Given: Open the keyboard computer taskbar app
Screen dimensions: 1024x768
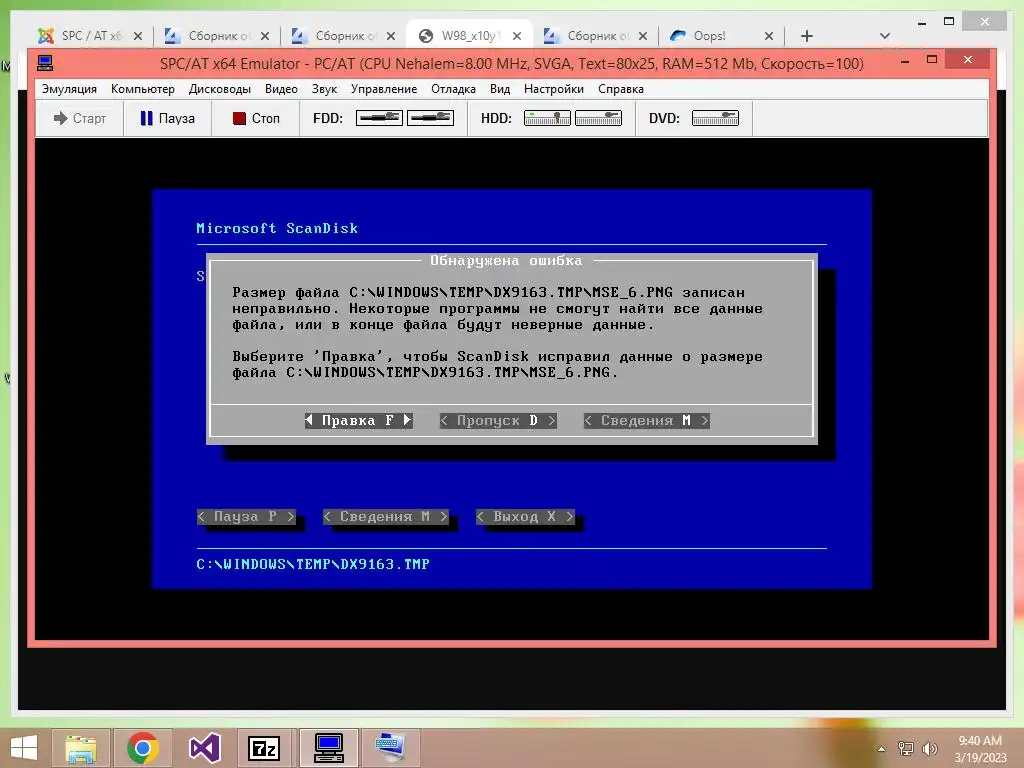Looking at the screenshot, I should click(390, 748).
